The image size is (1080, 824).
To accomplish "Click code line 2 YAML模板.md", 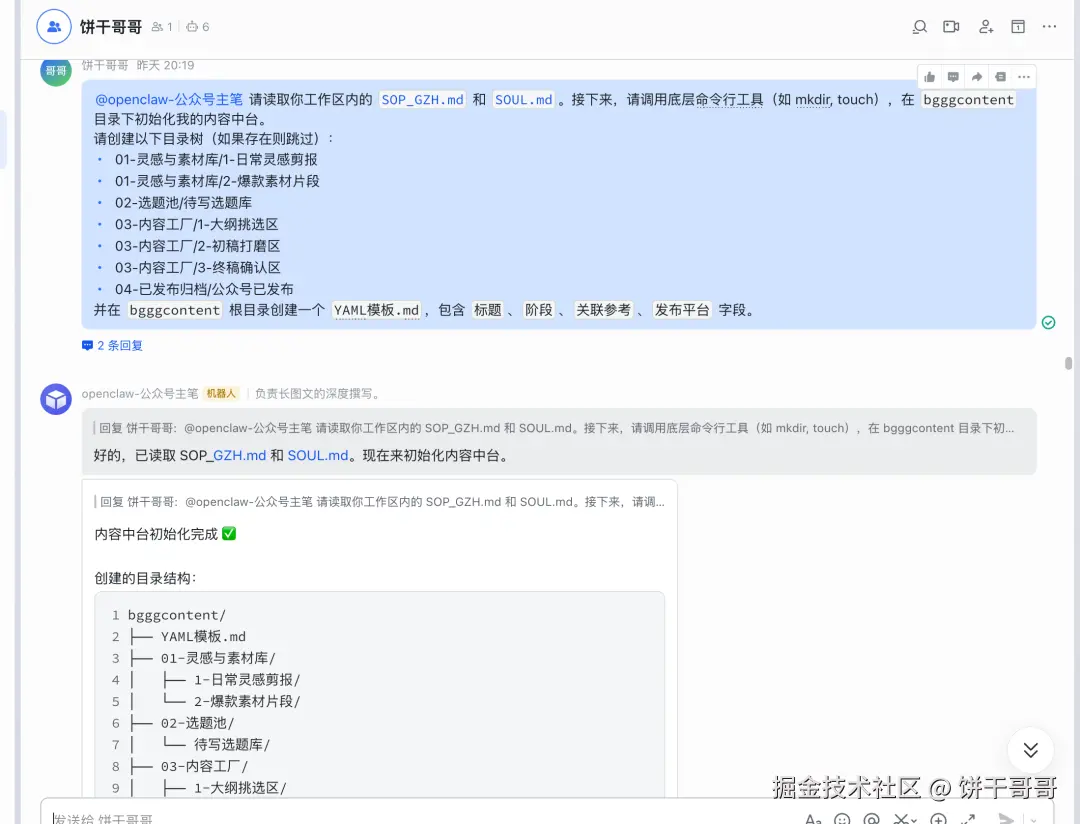I will (203, 637).
